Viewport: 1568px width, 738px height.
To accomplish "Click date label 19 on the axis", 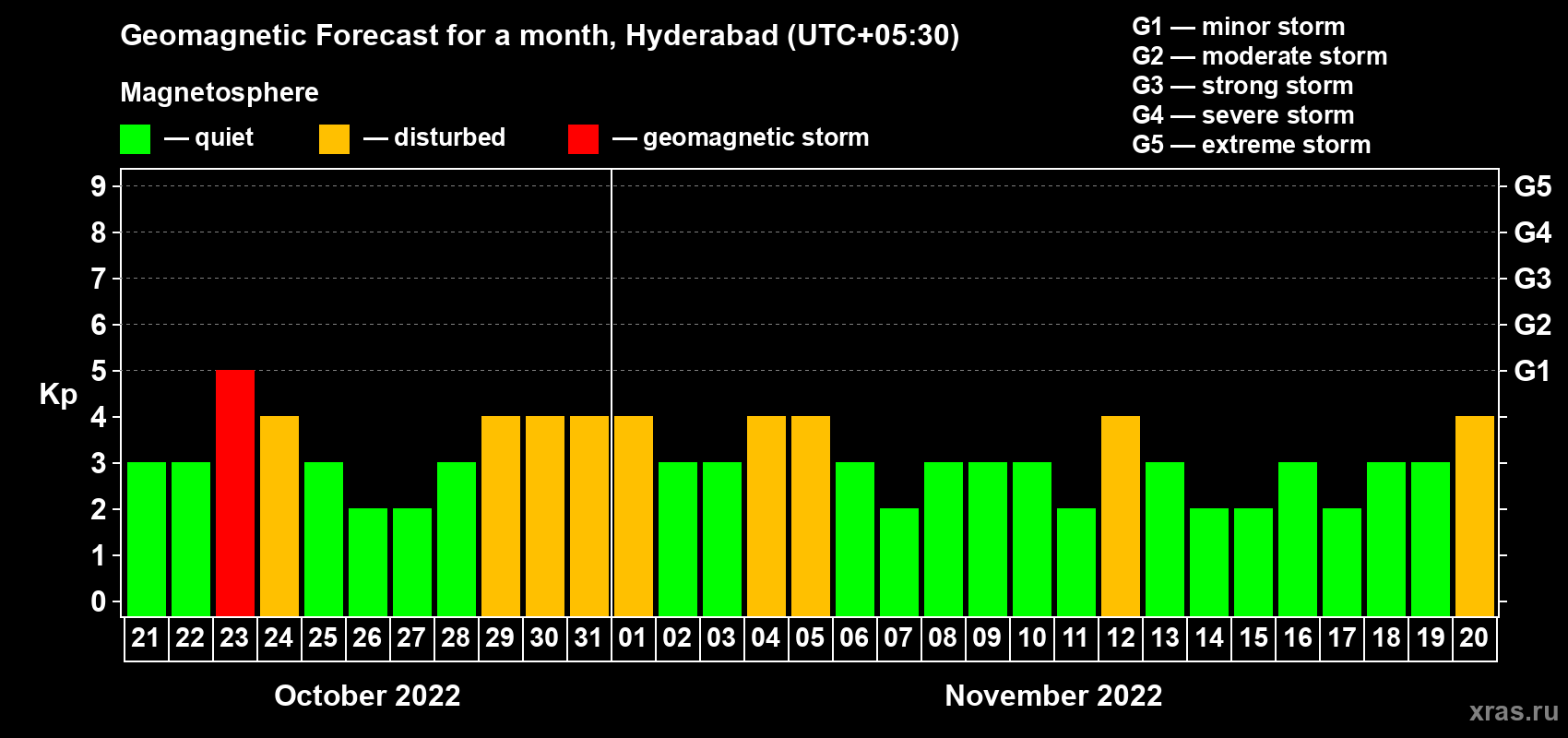I will 1431,637.
